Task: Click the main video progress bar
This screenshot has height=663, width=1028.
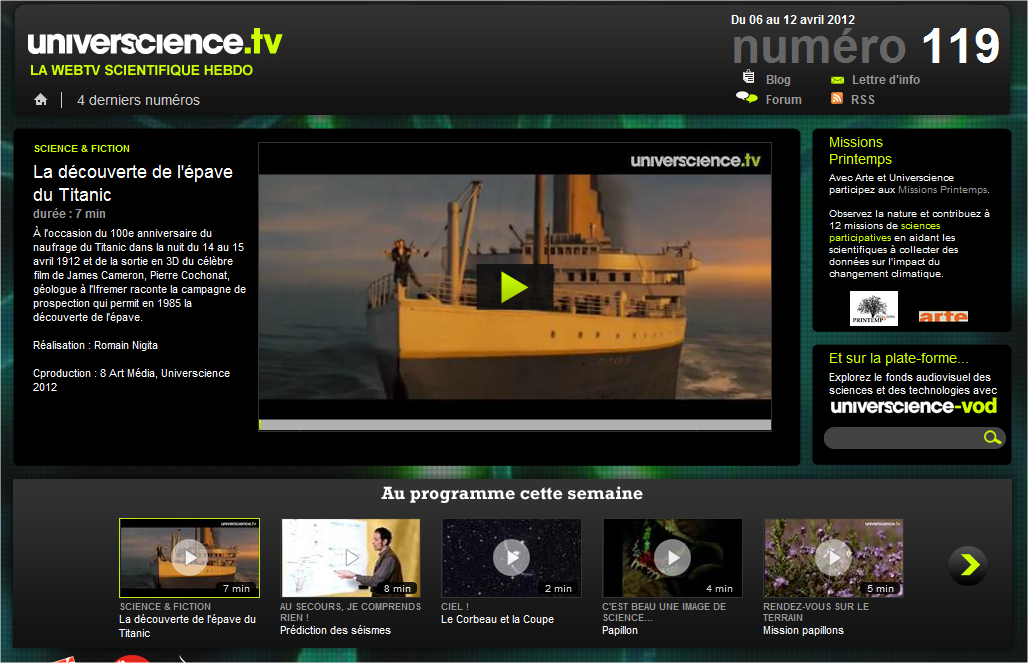Action: [515, 425]
